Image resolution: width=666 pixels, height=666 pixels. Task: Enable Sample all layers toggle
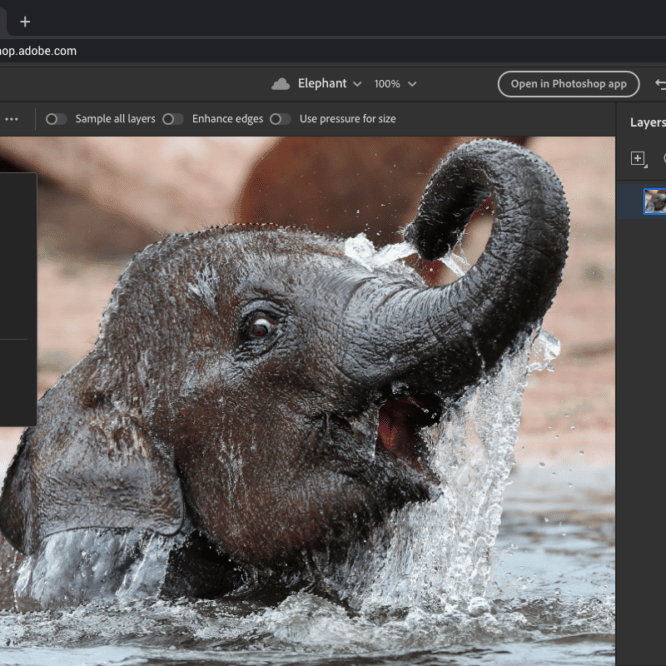pos(56,119)
